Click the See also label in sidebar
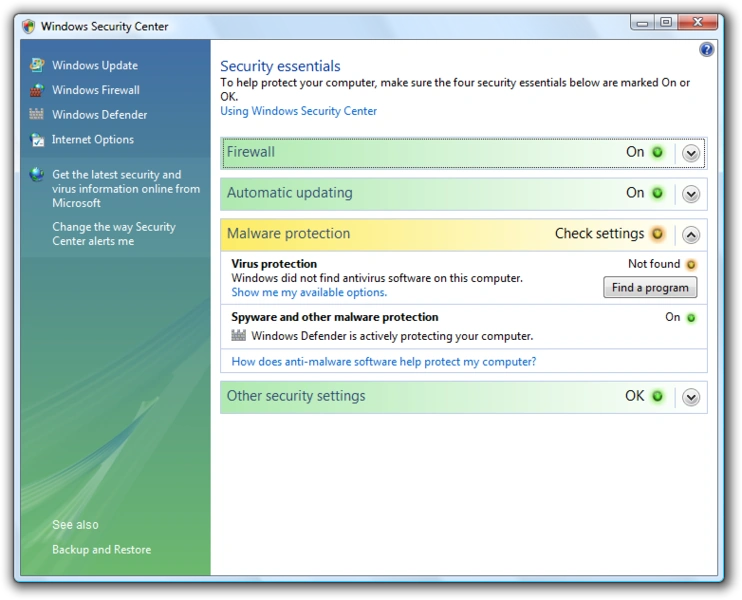This screenshot has height=600, width=742. [x=75, y=525]
